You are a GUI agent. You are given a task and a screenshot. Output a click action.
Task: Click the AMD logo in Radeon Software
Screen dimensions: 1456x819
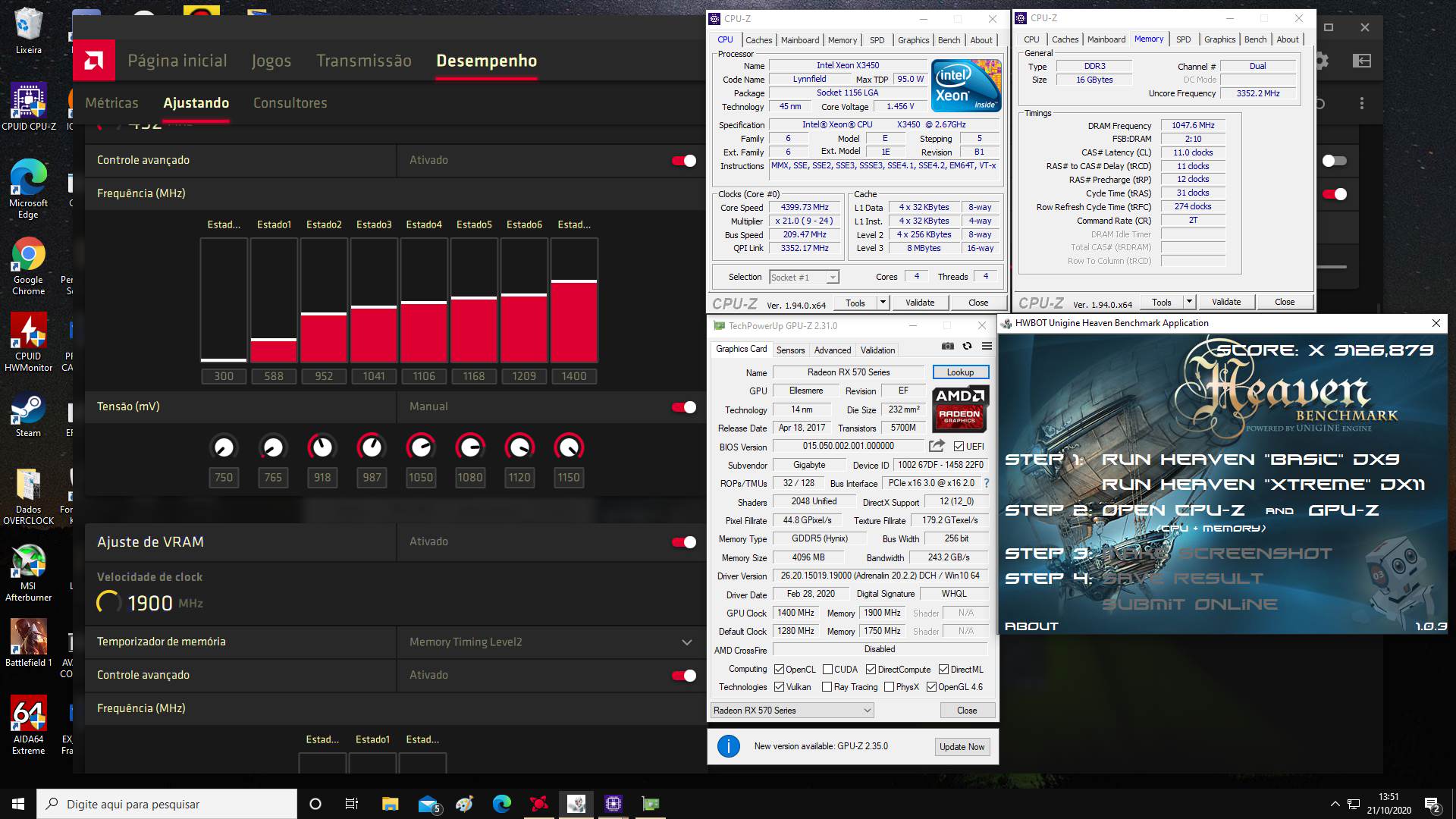(94, 60)
